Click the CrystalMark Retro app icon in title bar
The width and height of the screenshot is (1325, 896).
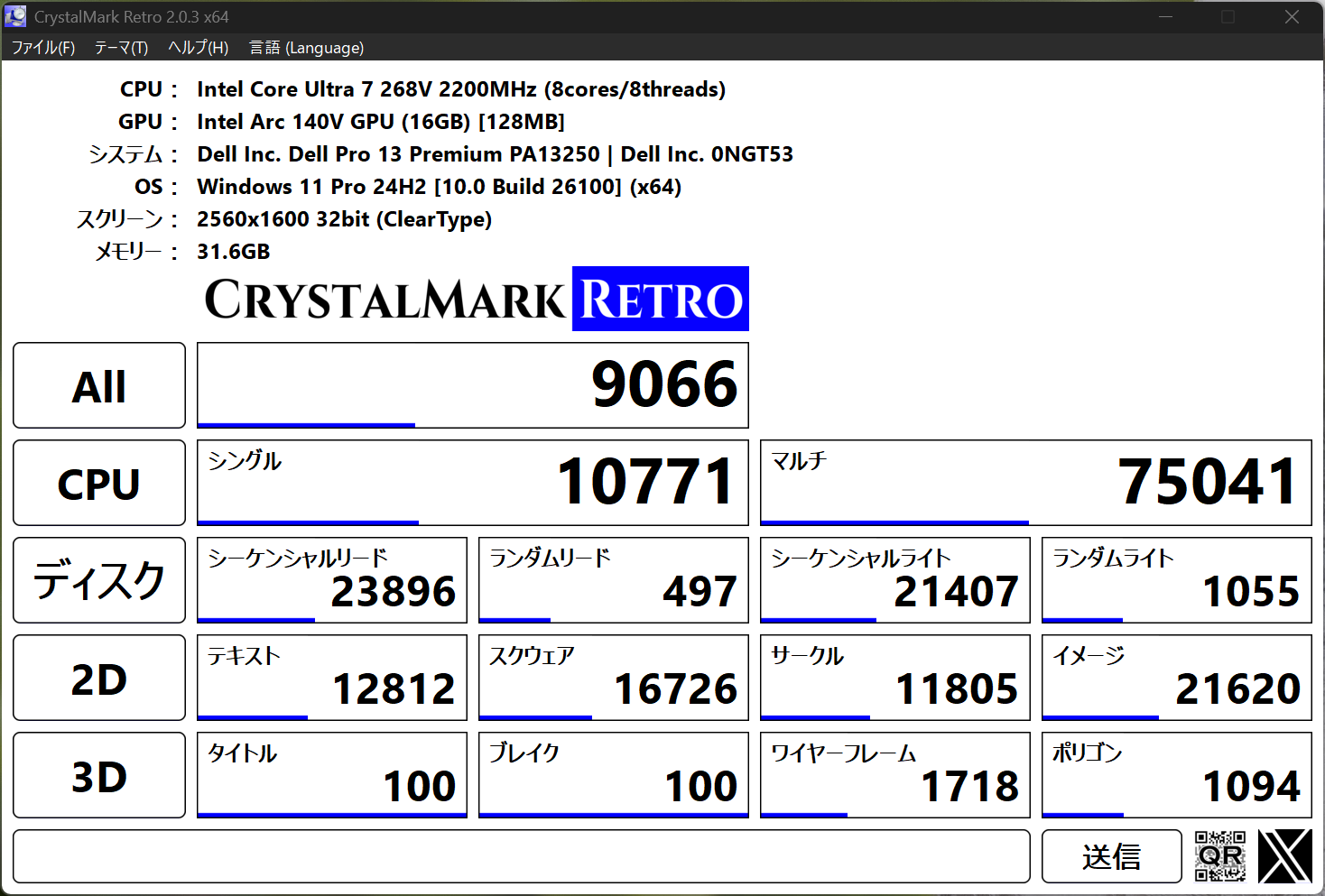[x=14, y=15]
